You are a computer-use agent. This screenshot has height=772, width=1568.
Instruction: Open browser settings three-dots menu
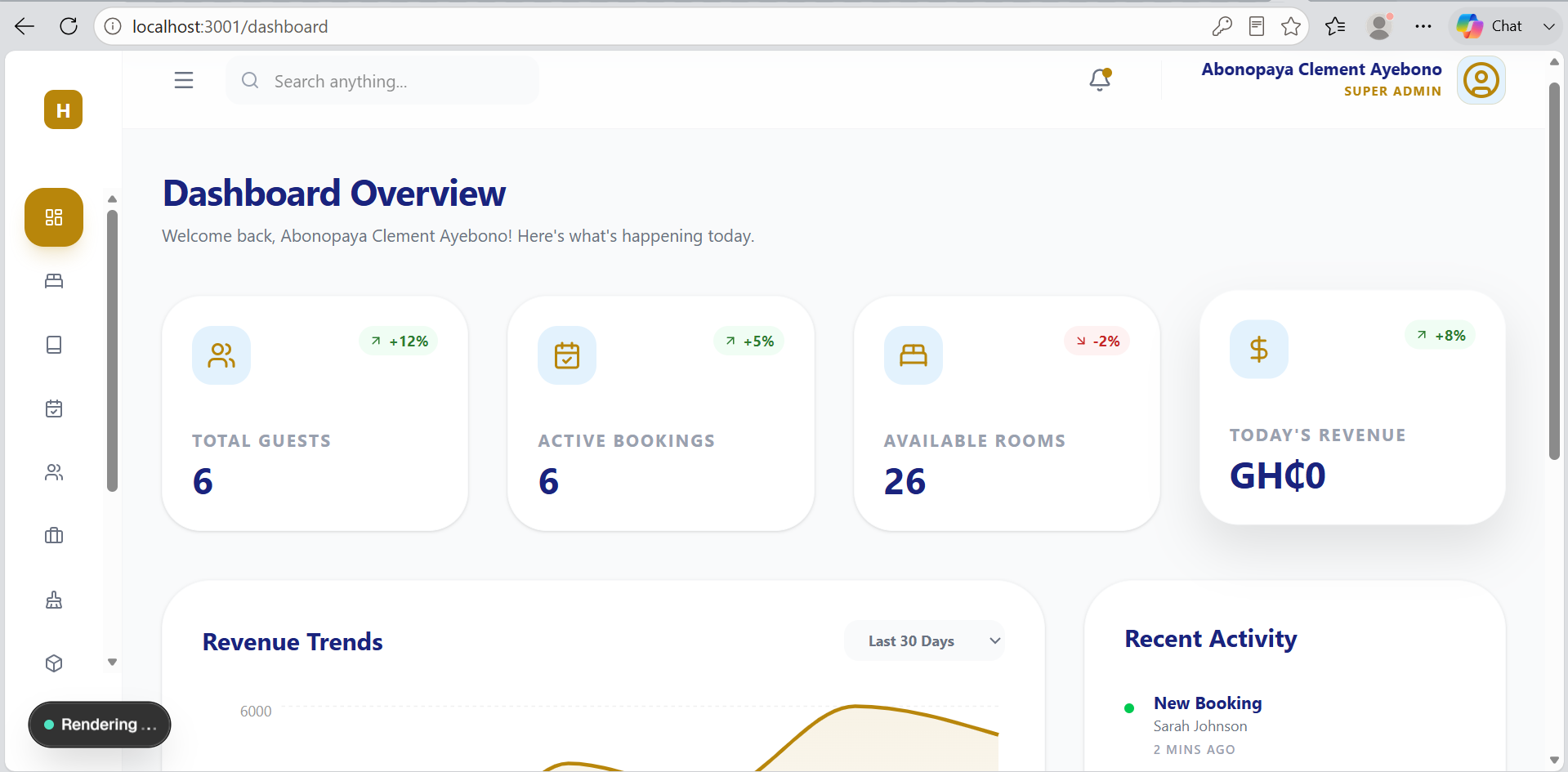point(1423,26)
